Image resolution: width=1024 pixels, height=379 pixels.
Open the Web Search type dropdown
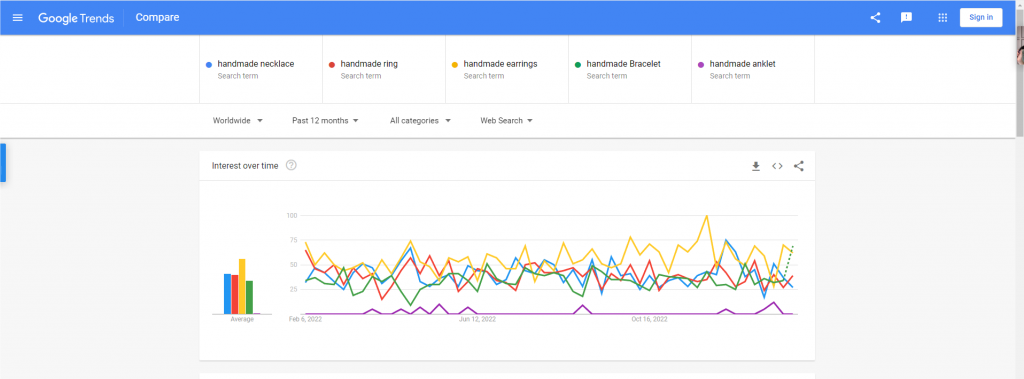coord(507,121)
